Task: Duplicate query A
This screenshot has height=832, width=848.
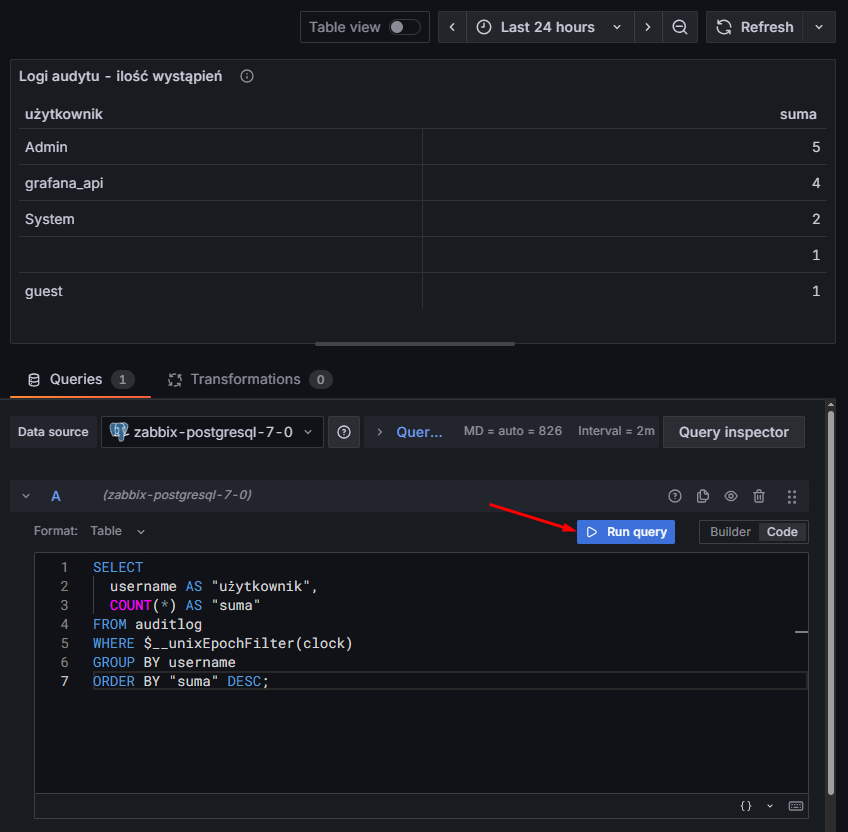Action: 703,496
